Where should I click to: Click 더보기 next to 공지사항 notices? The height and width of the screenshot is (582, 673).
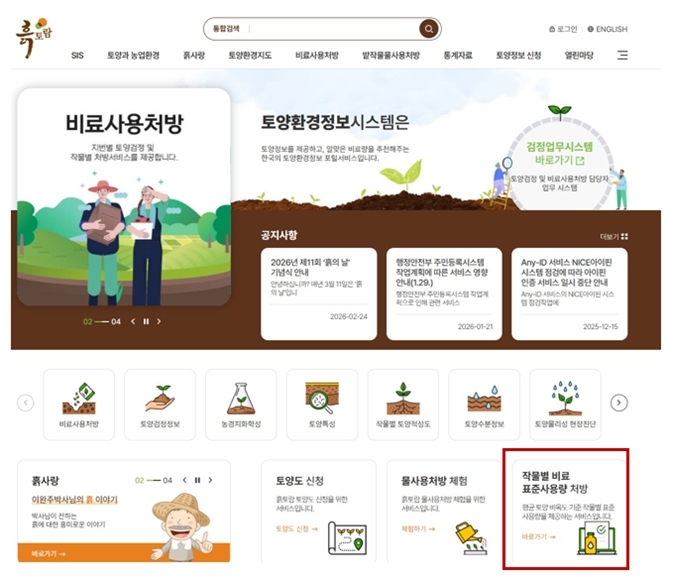(613, 236)
